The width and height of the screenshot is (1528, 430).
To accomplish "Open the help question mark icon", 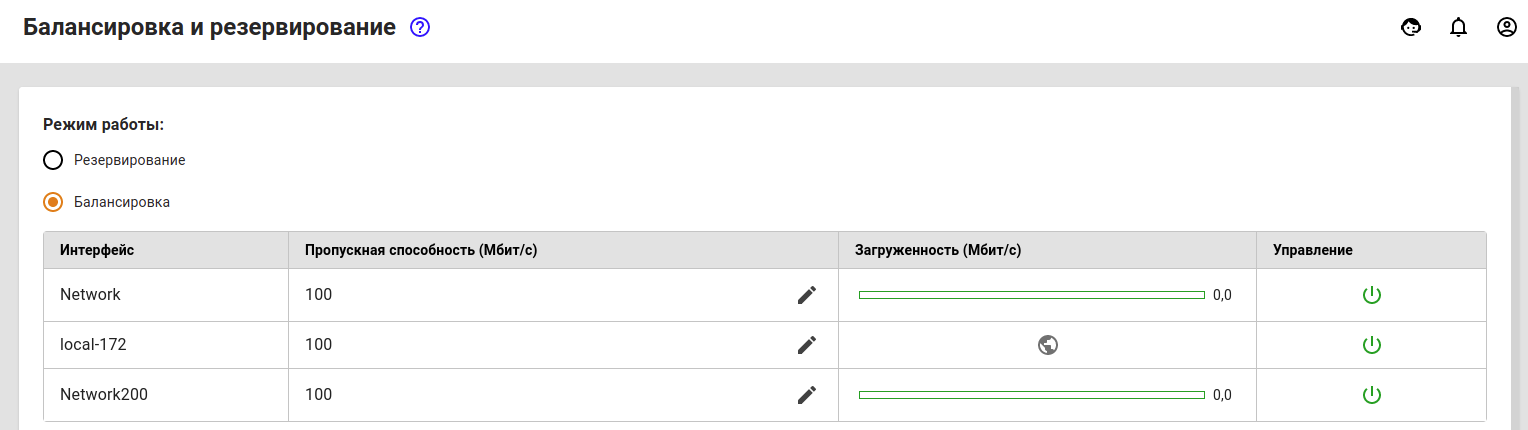I will tap(420, 28).
